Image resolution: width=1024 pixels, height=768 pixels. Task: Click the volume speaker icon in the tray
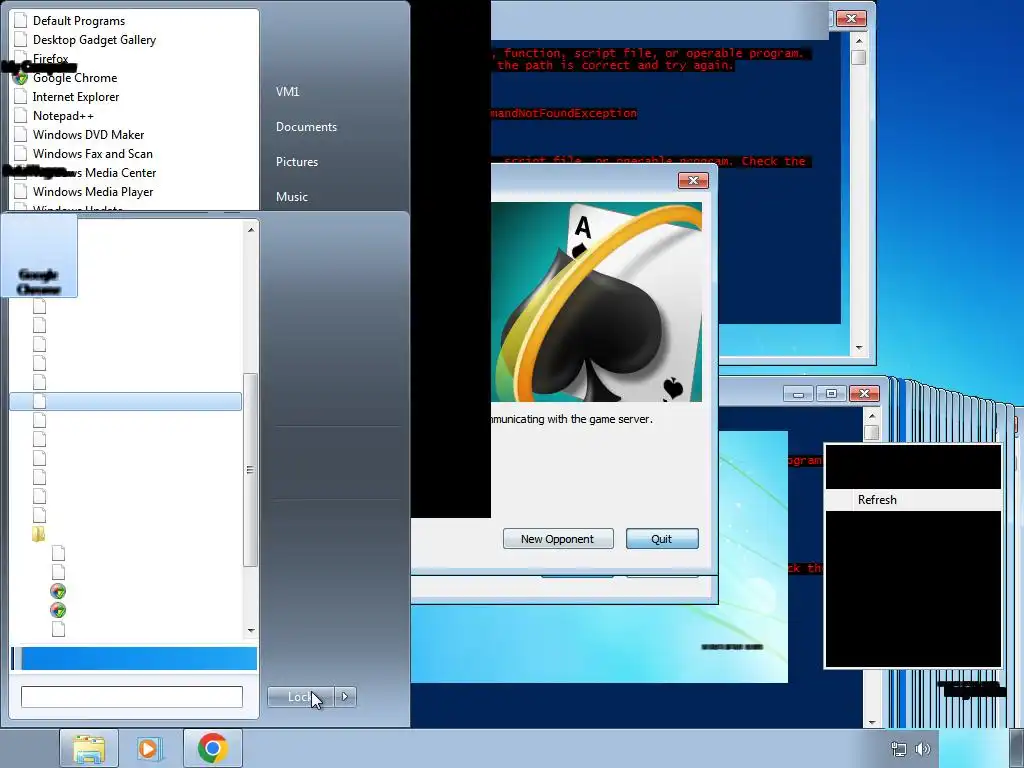coord(923,749)
